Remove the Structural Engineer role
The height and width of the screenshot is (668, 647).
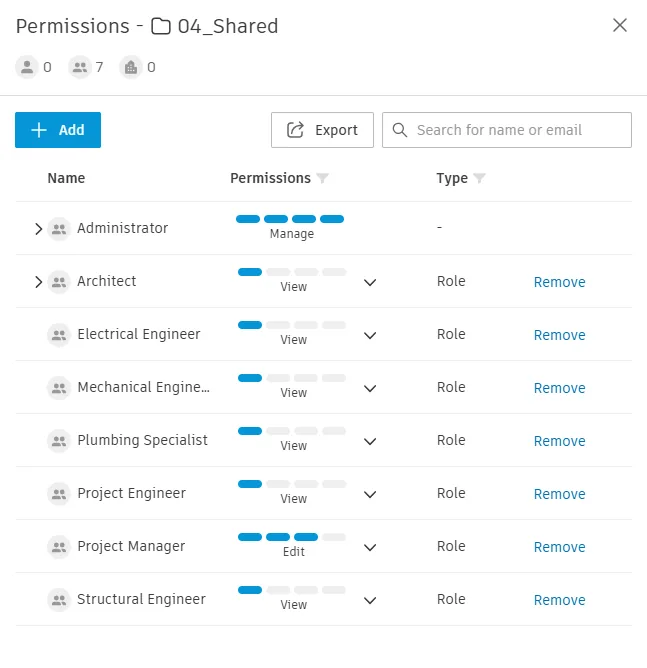pos(559,600)
